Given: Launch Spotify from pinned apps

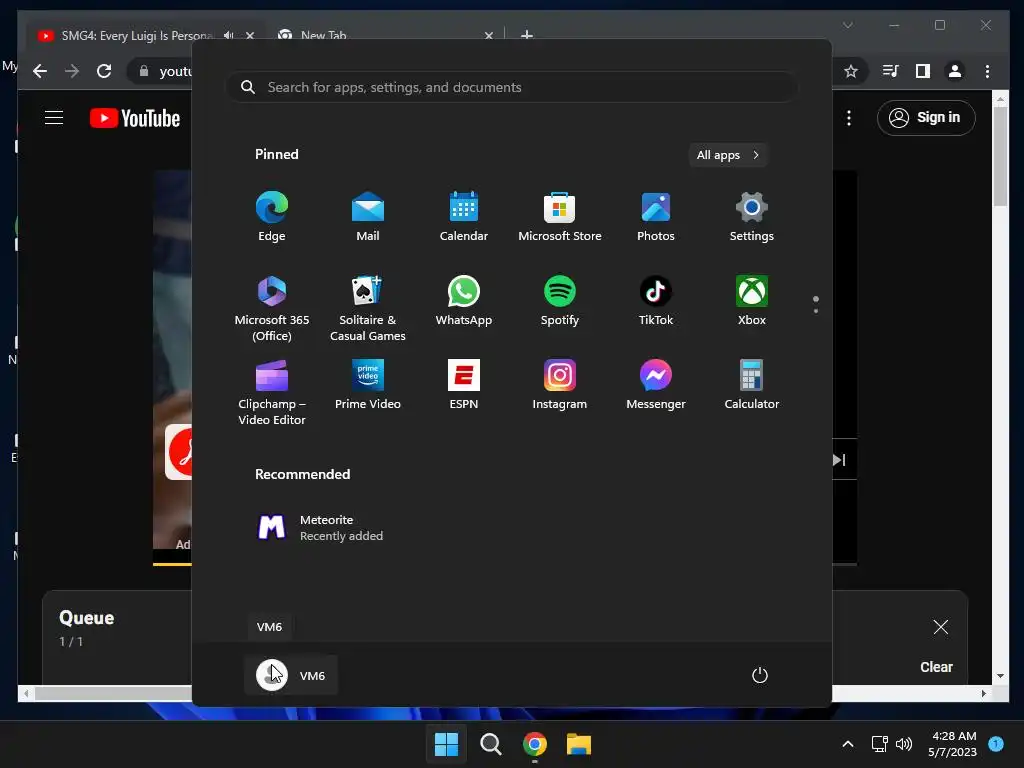Looking at the screenshot, I should click(560, 301).
